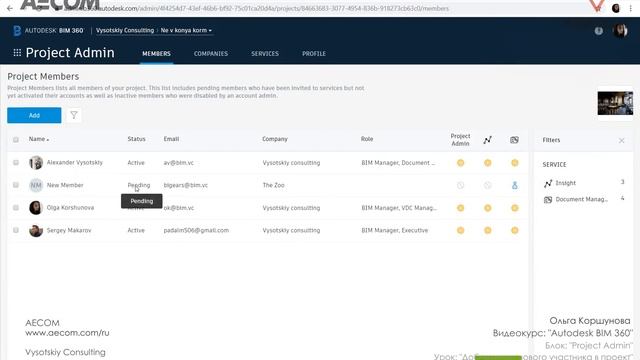Viewport: 640px width, 360px height.
Task: Open Alexander Vysotskiy member name
Action: tap(75, 162)
